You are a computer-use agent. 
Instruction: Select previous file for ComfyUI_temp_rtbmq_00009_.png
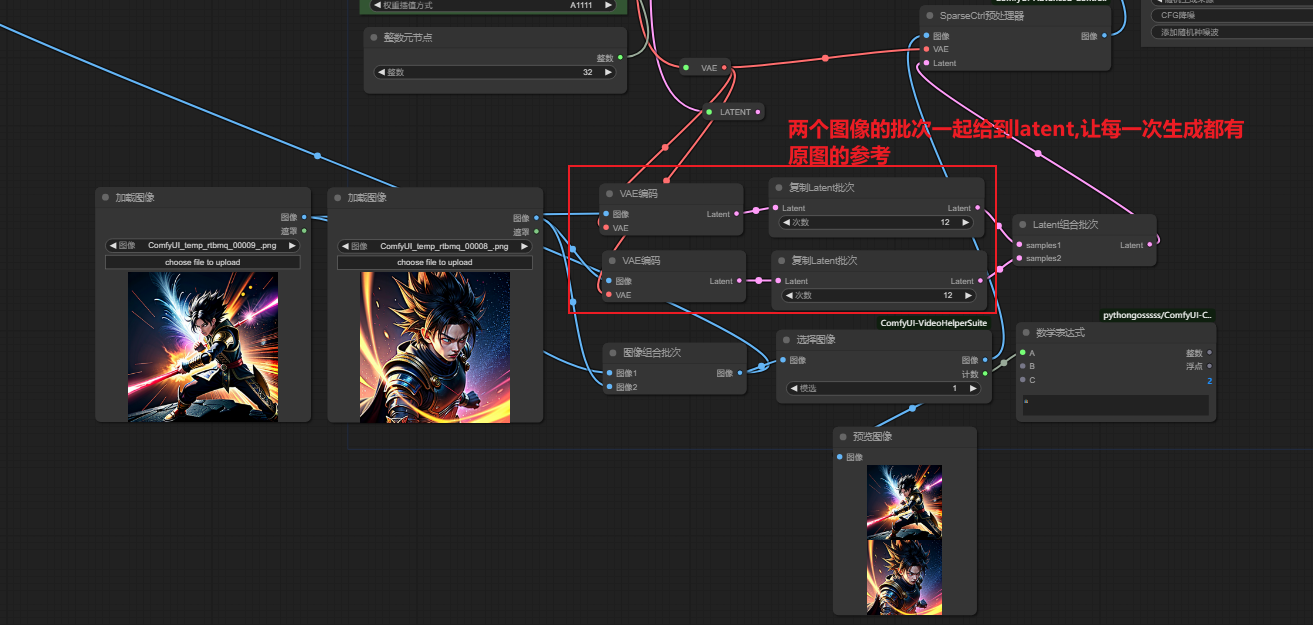coord(112,246)
